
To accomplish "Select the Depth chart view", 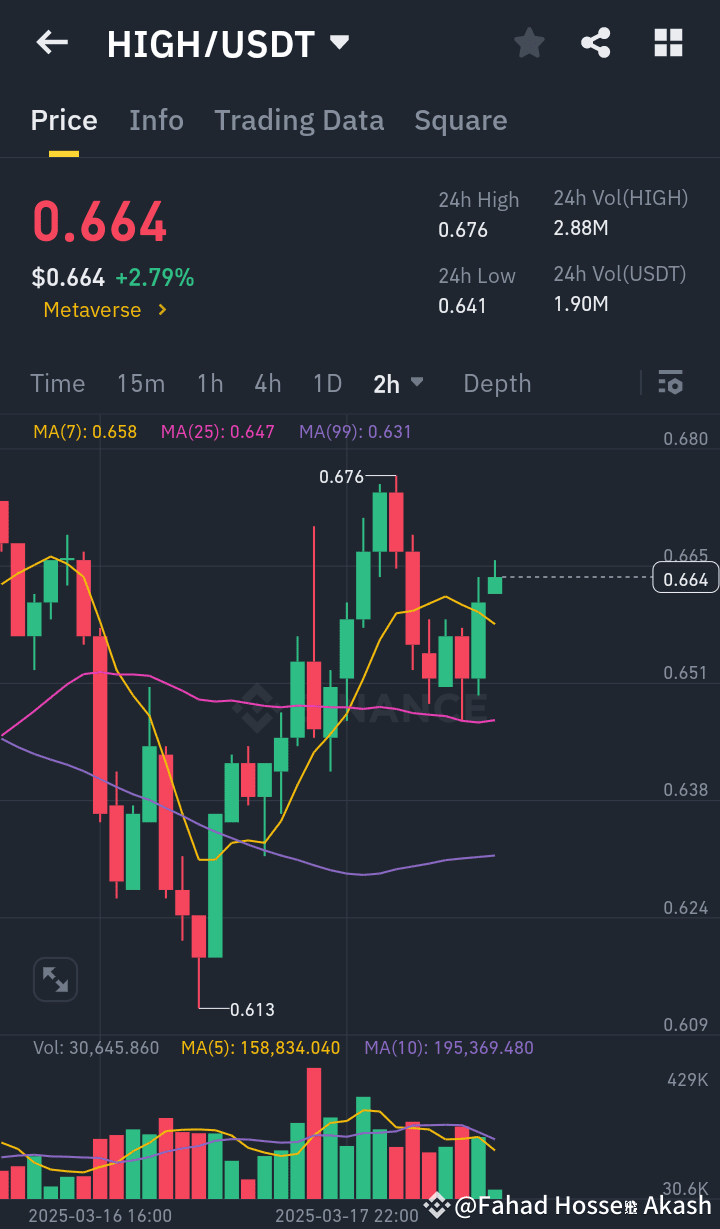I will click(497, 383).
